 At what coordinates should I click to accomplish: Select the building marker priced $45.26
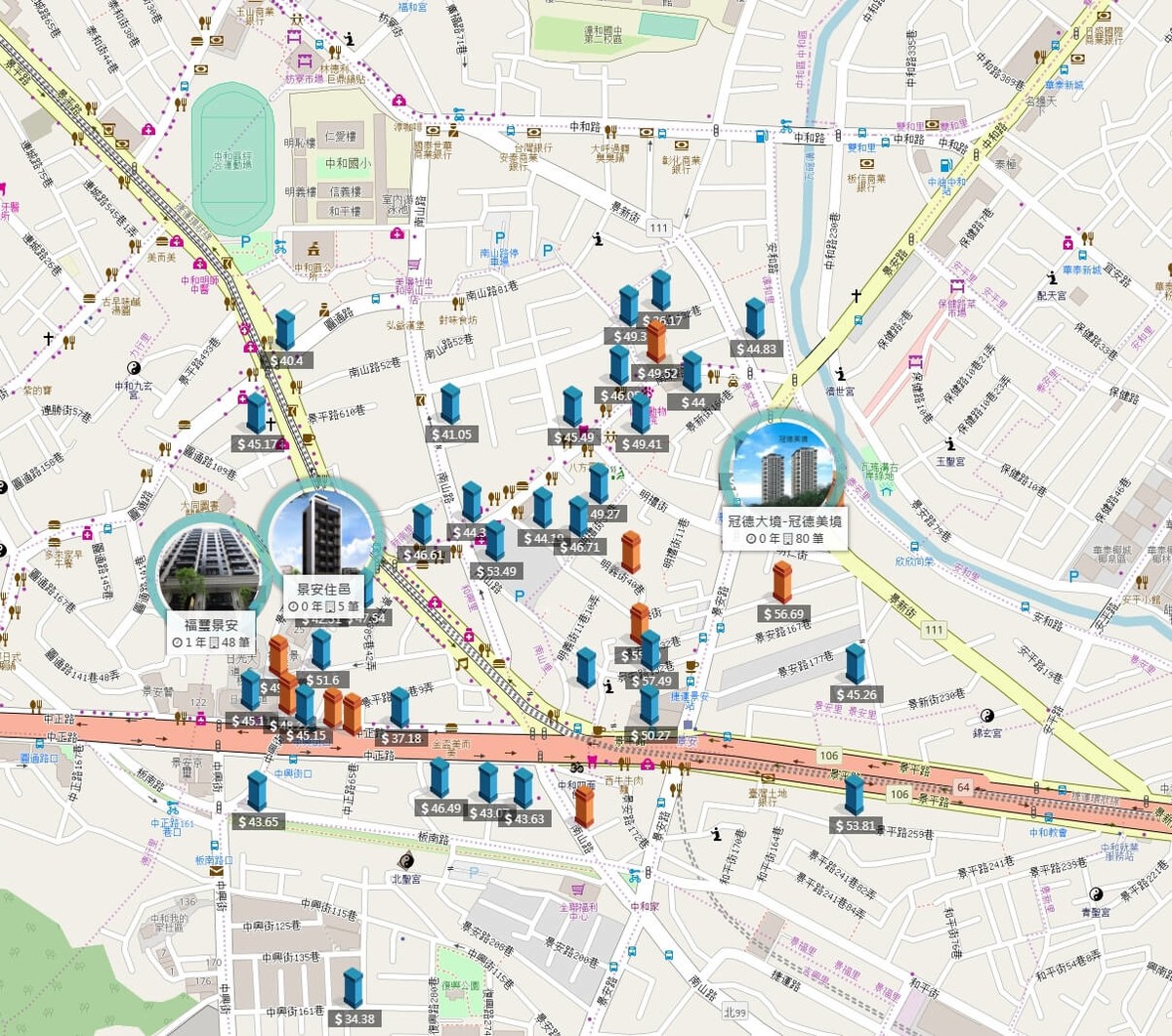[856, 664]
